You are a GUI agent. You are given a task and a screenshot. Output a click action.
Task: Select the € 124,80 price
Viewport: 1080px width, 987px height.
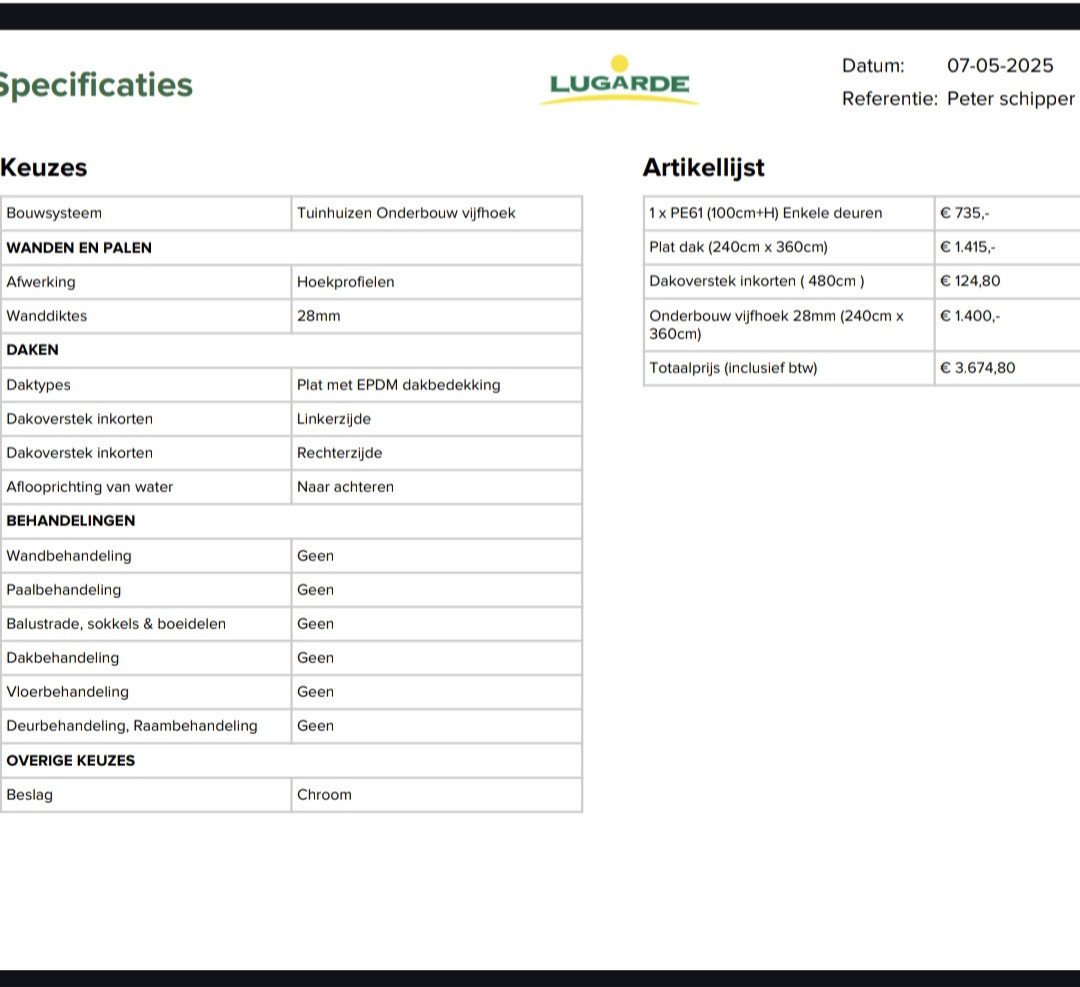click(x=970, y=281)
